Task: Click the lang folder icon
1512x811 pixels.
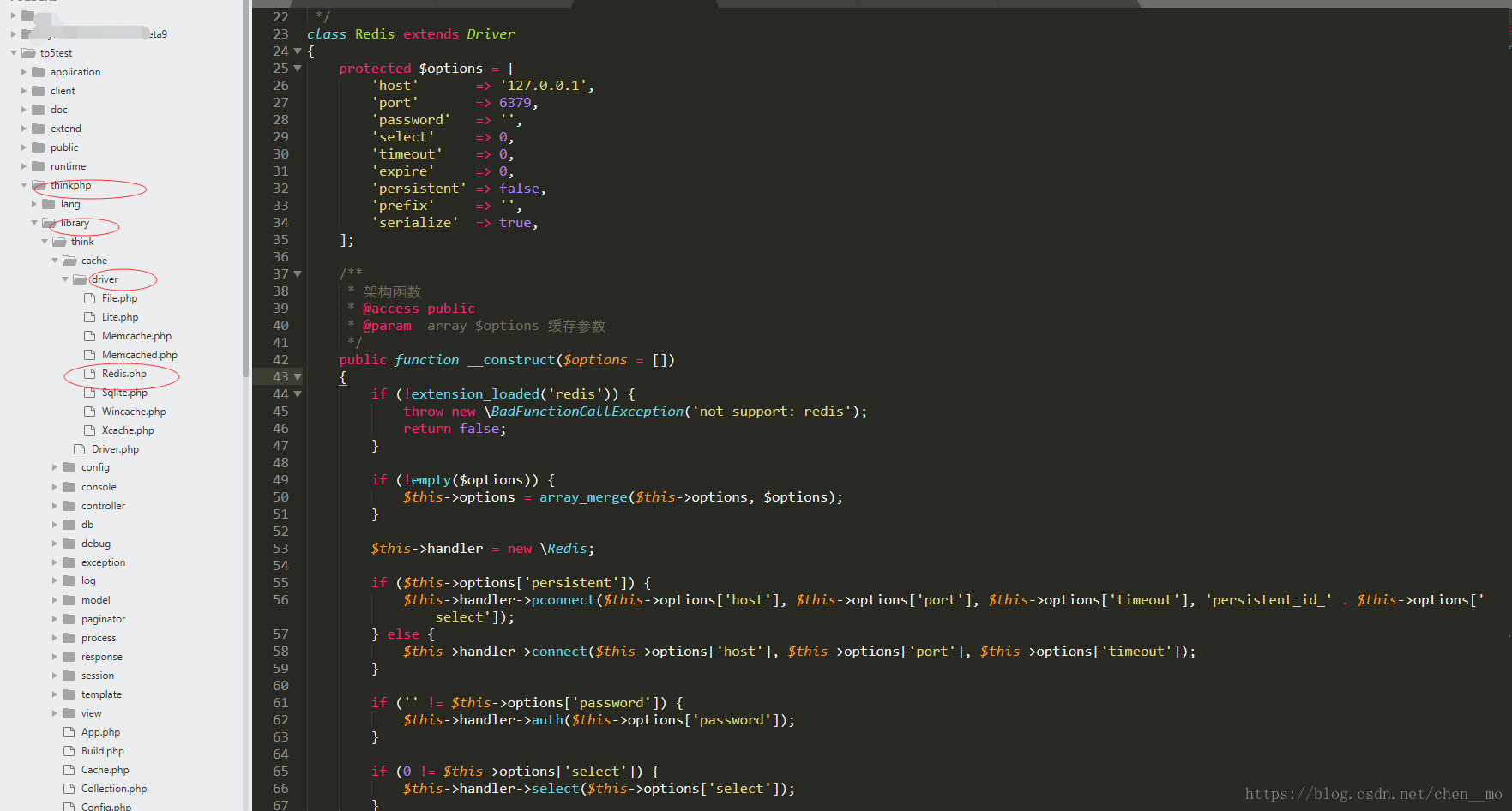Action: [x=47, y=204]
